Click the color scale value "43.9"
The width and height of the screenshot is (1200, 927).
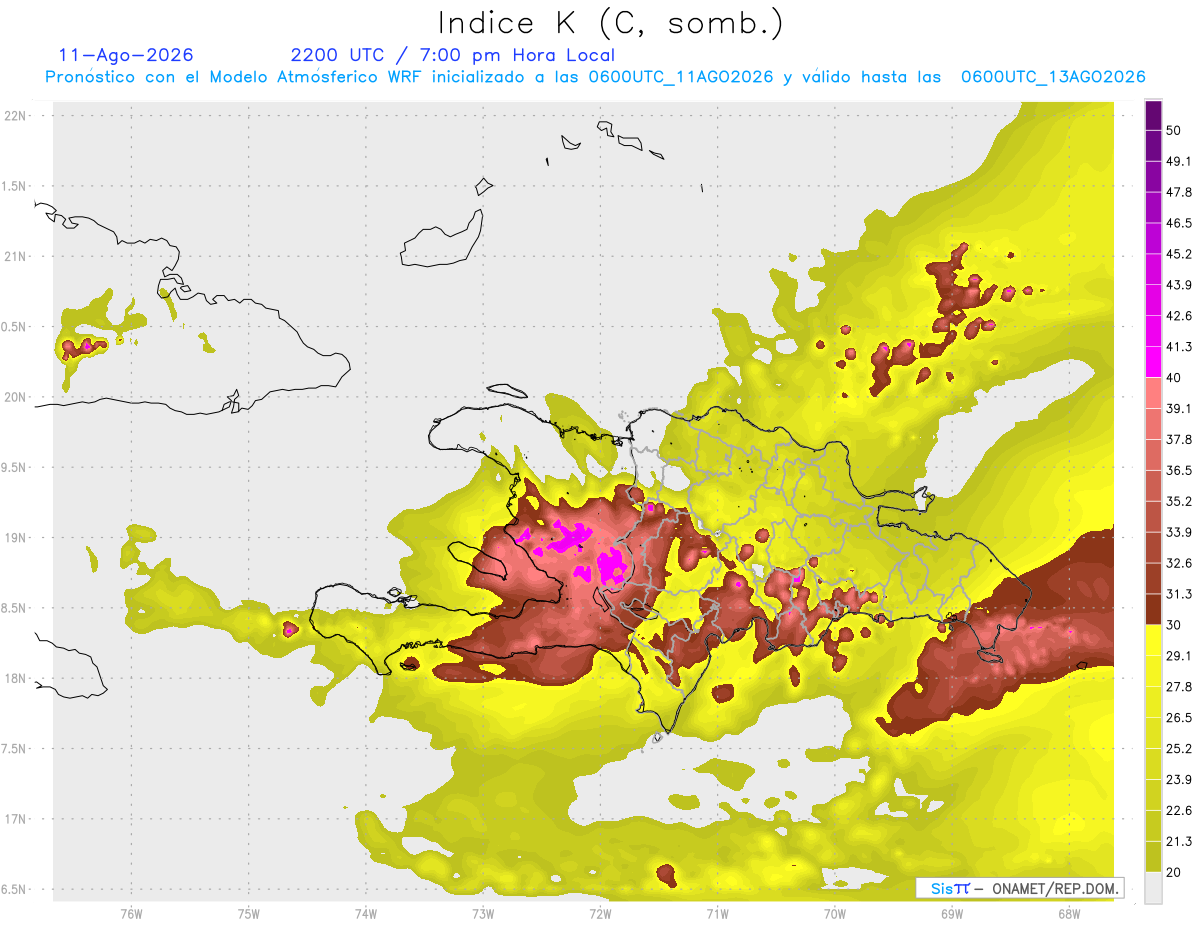[1178, 286]
